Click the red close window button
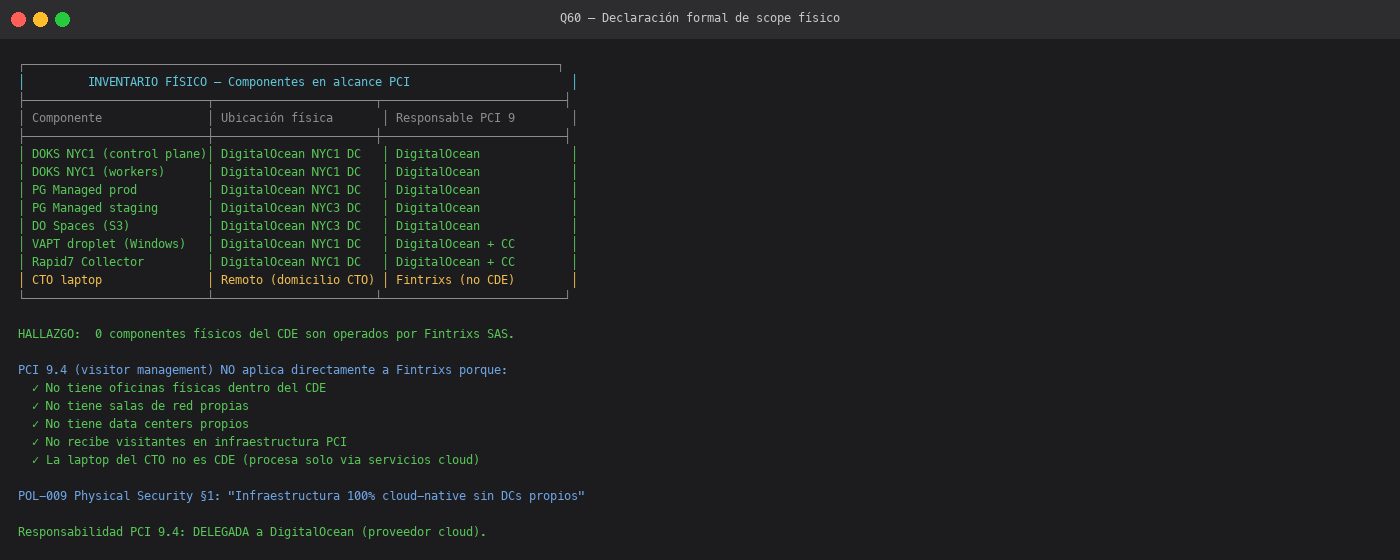1400x560 pixels. (x=18, y=19)
